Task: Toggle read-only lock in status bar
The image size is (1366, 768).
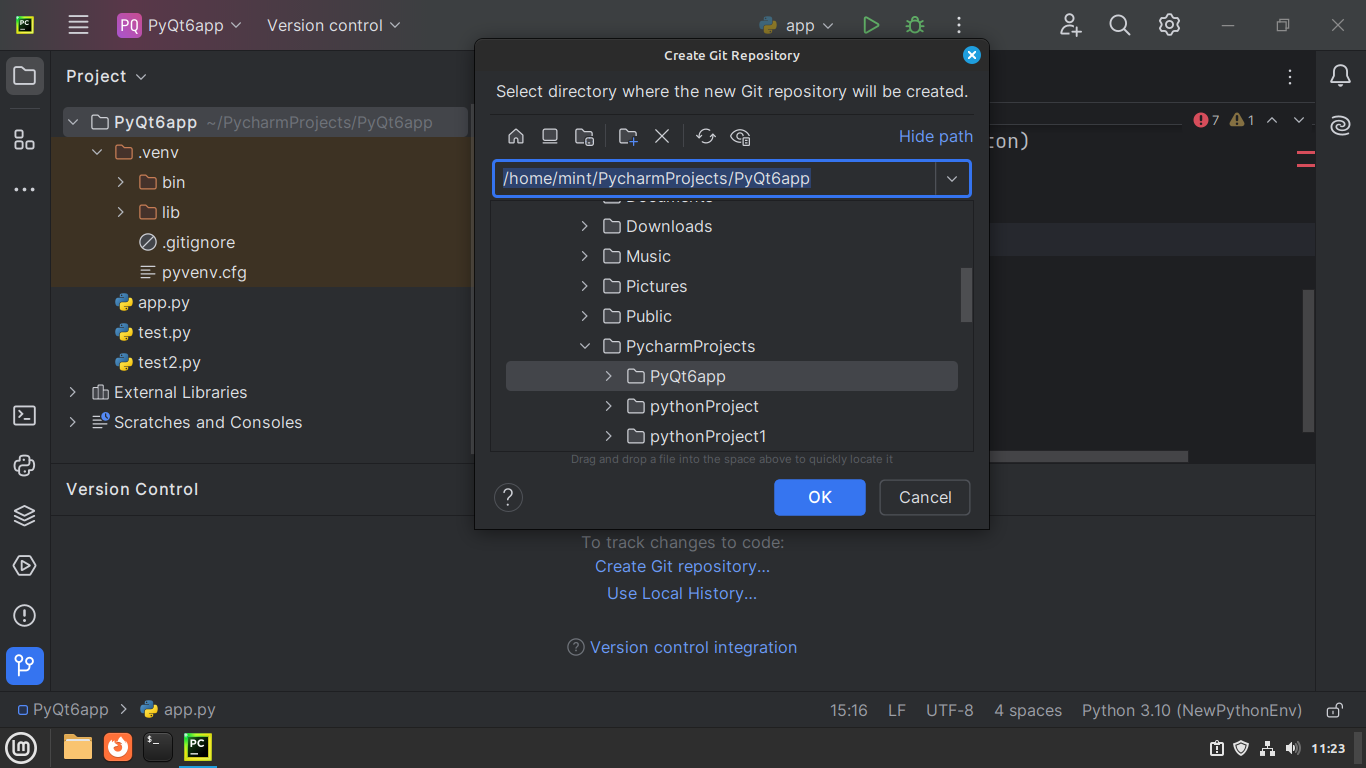Action: (x=1334, y=710)
